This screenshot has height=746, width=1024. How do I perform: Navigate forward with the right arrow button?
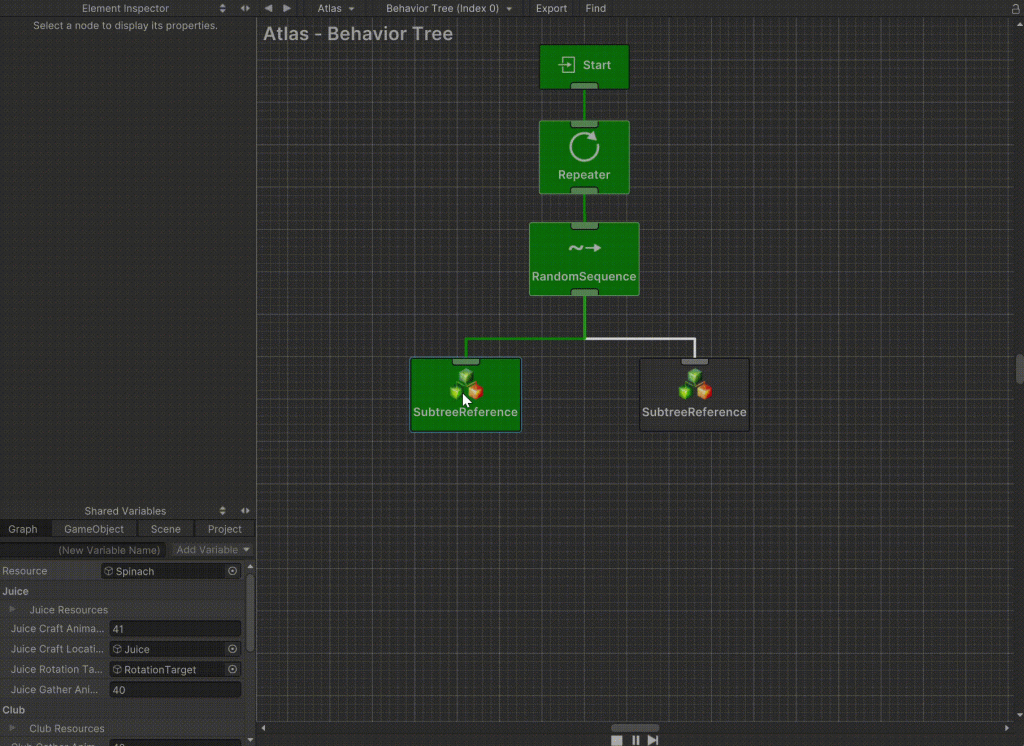(x=287, y=8)
